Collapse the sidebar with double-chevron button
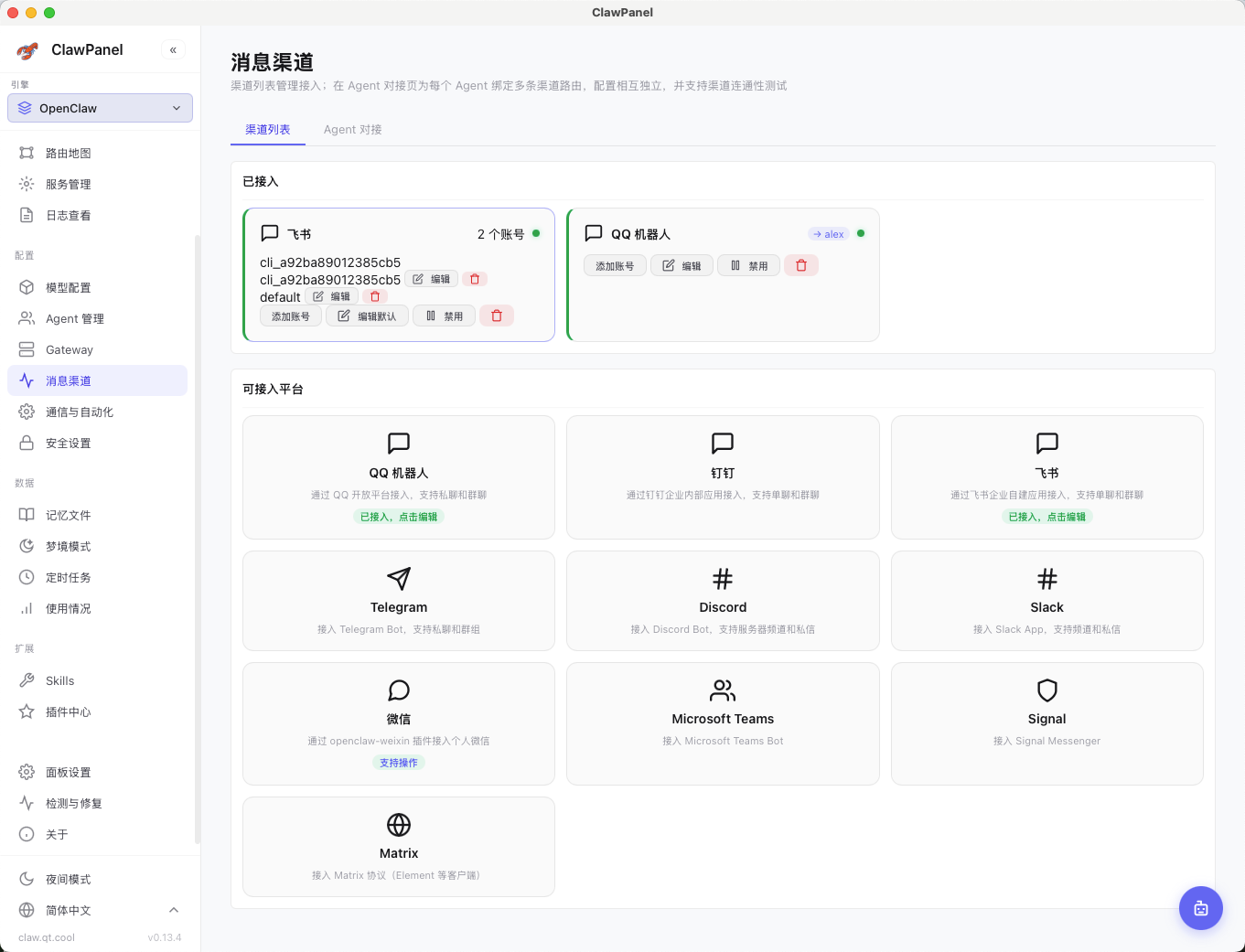This screenshot has width=1245, height=952. coord(173,50)
